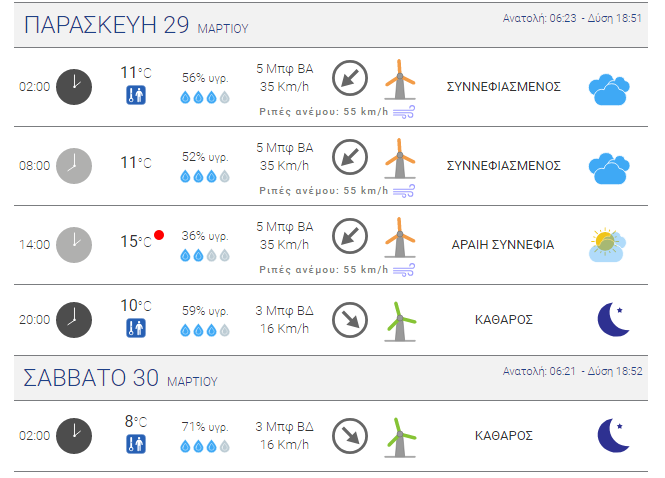Click the red dot beside 15°C
Viewport: 665px width, 478px height.
click(159, 235)
